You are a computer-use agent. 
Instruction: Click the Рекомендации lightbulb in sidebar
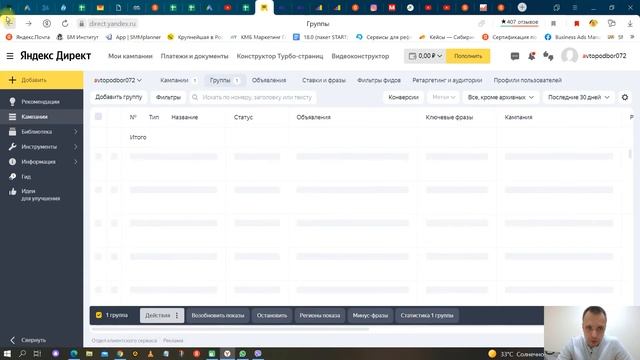[x=13, y=102]
